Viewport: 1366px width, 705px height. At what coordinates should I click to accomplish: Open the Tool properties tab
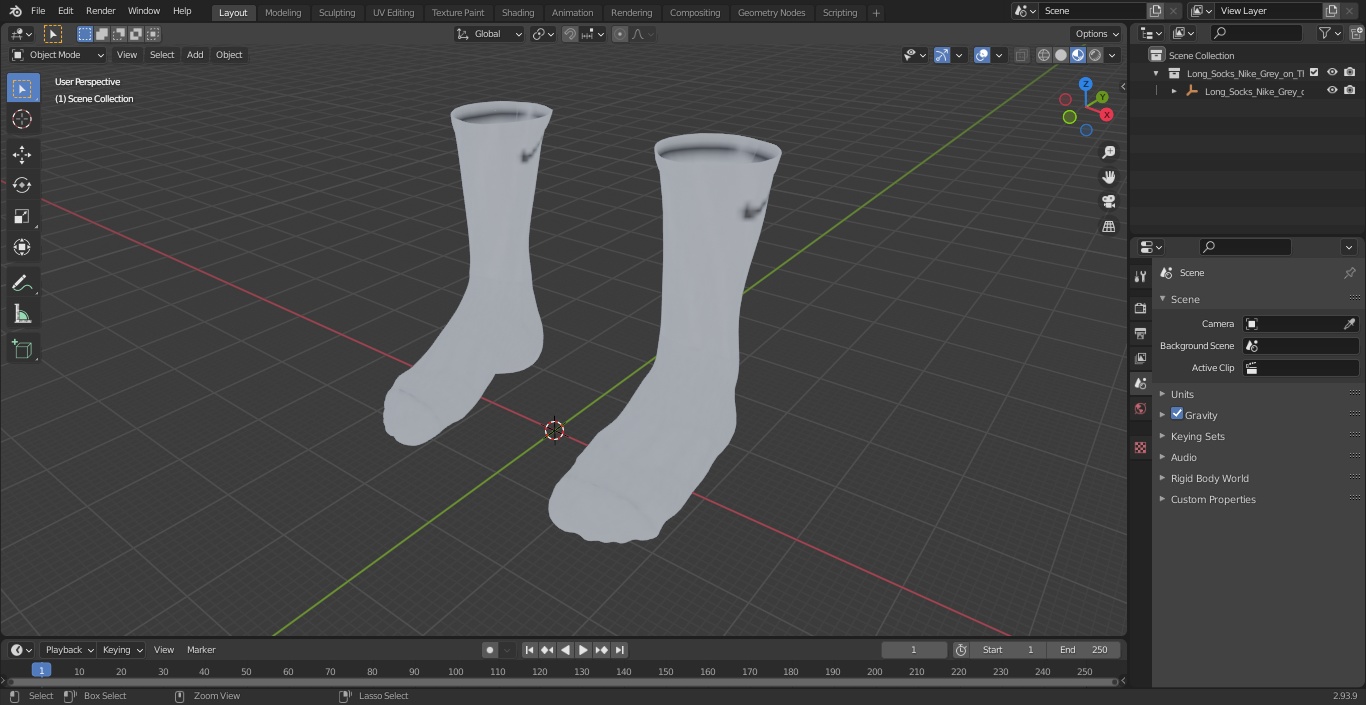(1140, 277)
